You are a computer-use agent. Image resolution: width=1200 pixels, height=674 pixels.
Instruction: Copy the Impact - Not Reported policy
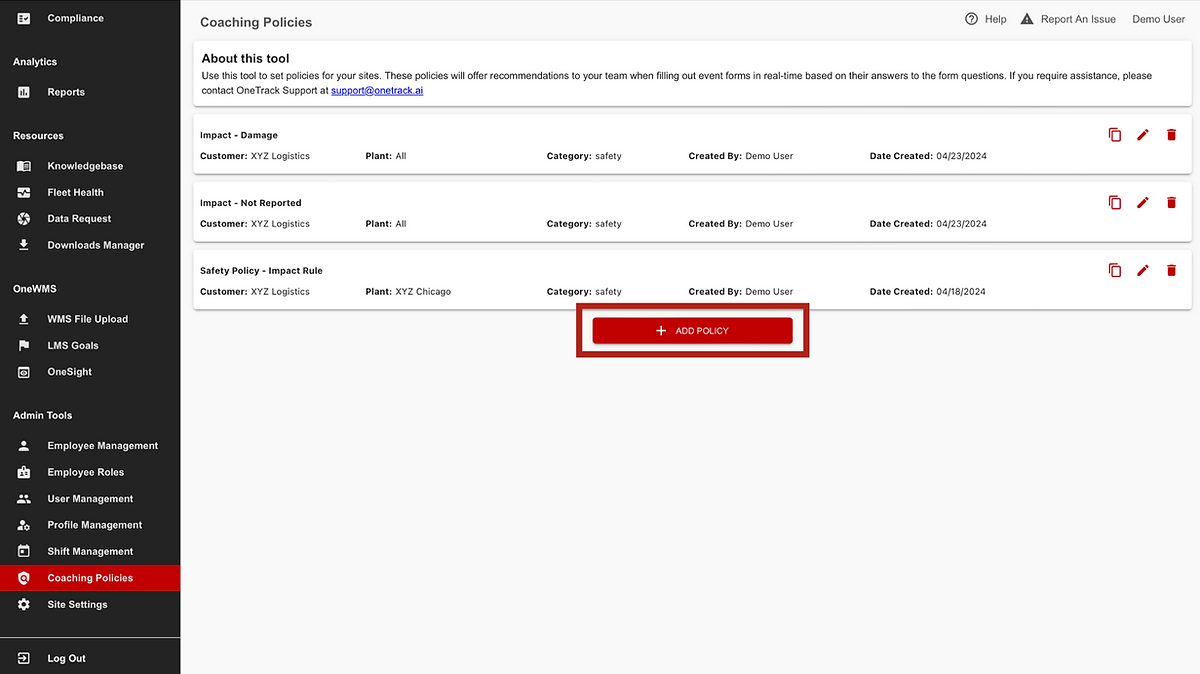pos(1115,203)
